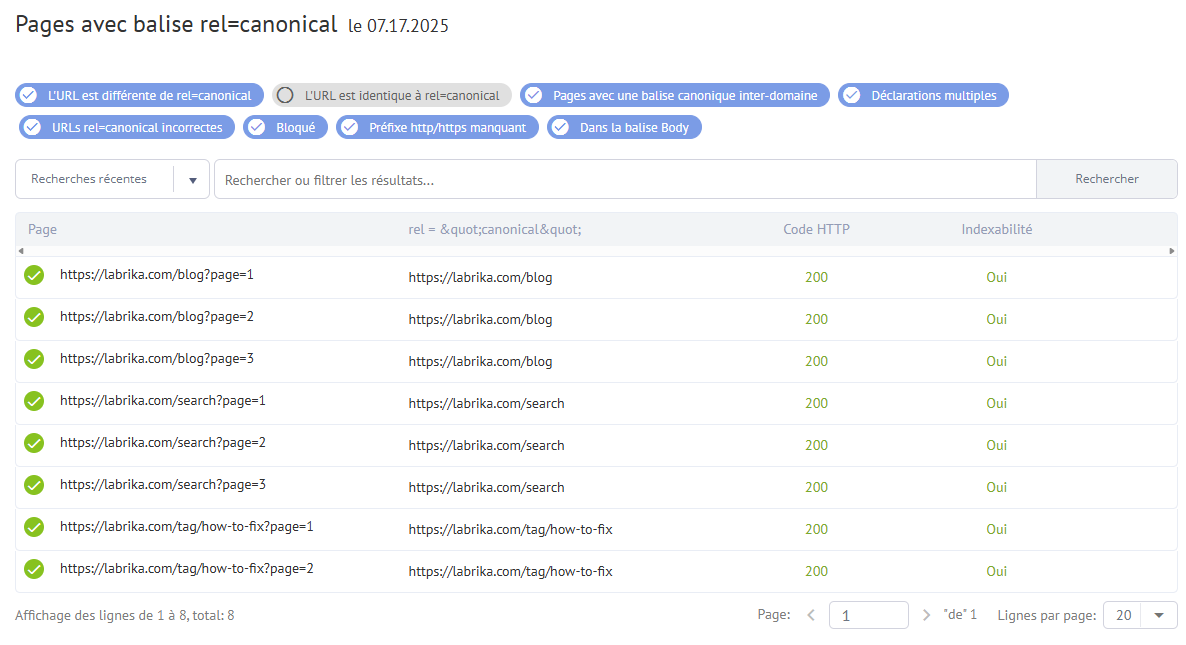
Task: Click right arrow of horizontal table scrollbar
Action: point(1172,251)
